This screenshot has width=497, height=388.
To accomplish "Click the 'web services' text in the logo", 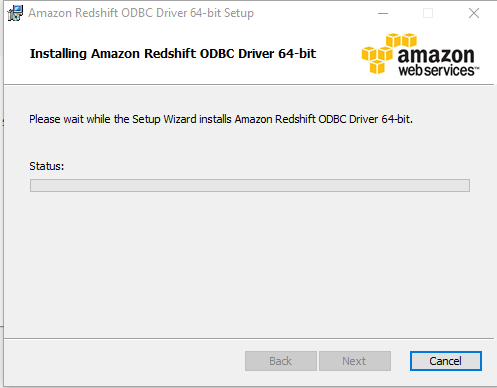I will 436,70.
